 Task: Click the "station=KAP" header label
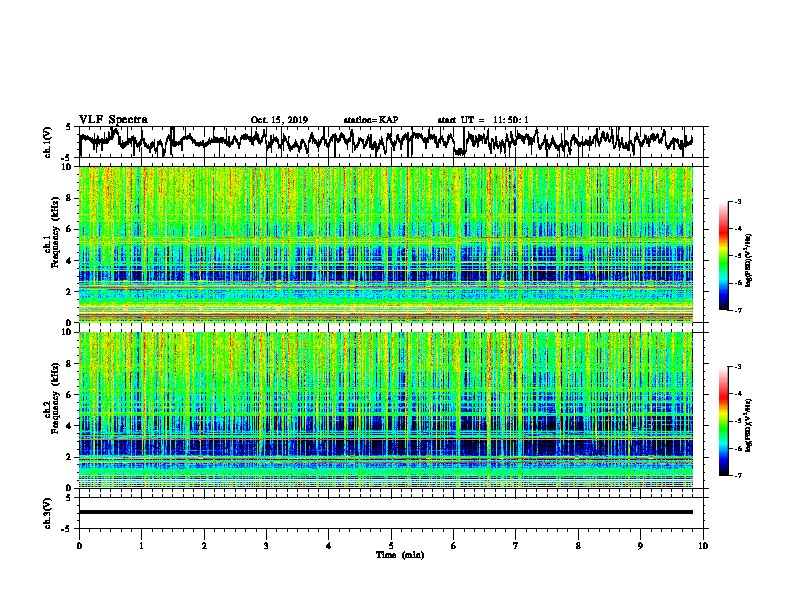[371, 120]
